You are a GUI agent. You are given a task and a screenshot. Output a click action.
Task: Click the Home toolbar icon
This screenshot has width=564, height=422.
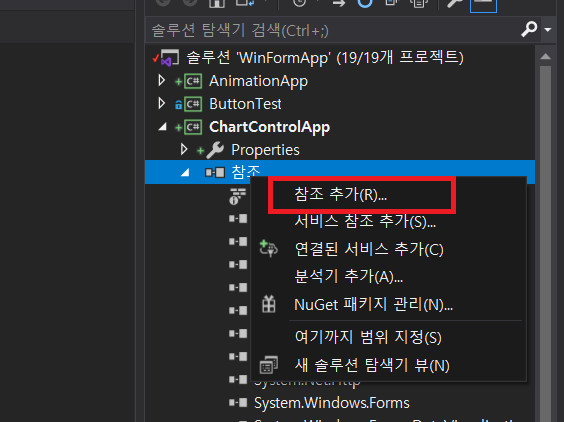pyautogui.click(x=217, y=3)
